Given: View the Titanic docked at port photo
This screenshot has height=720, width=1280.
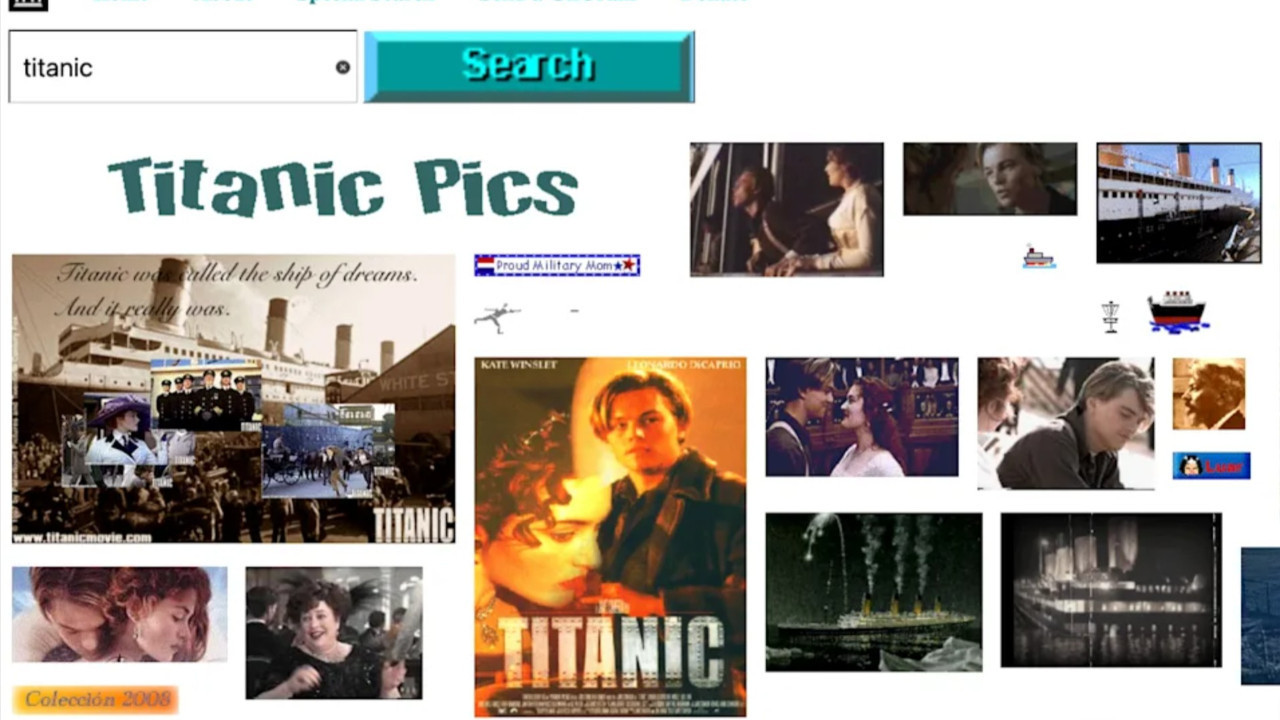Looking at the screenshot, I should (1178, 202).
